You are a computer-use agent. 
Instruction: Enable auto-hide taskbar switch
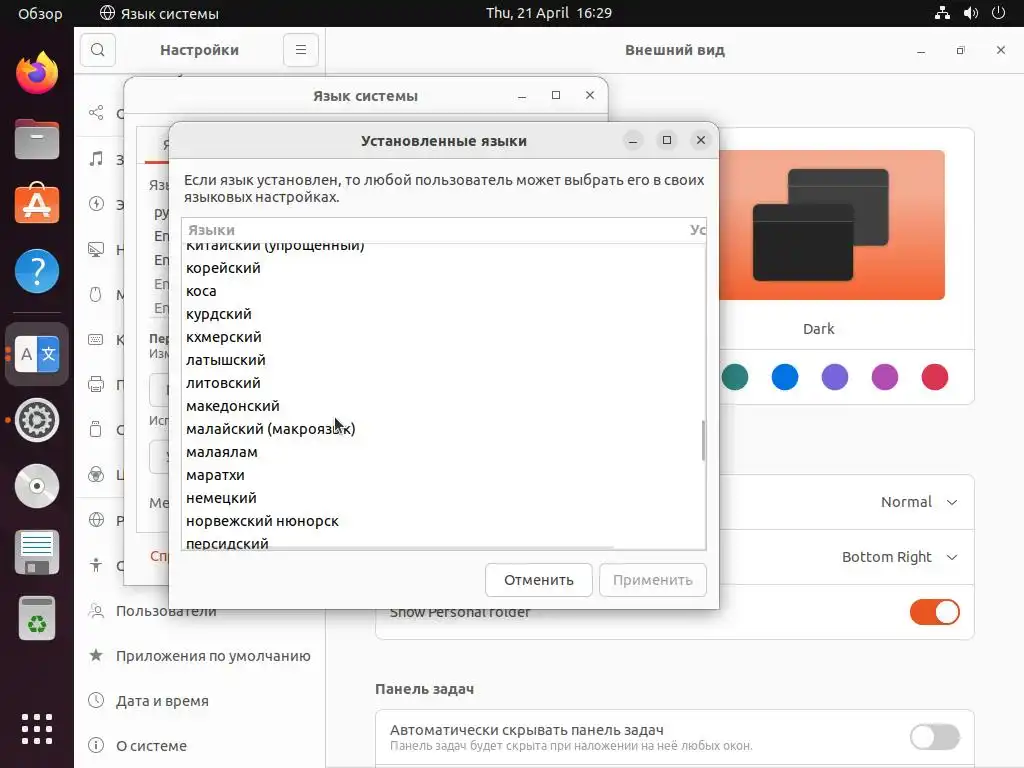935,737
